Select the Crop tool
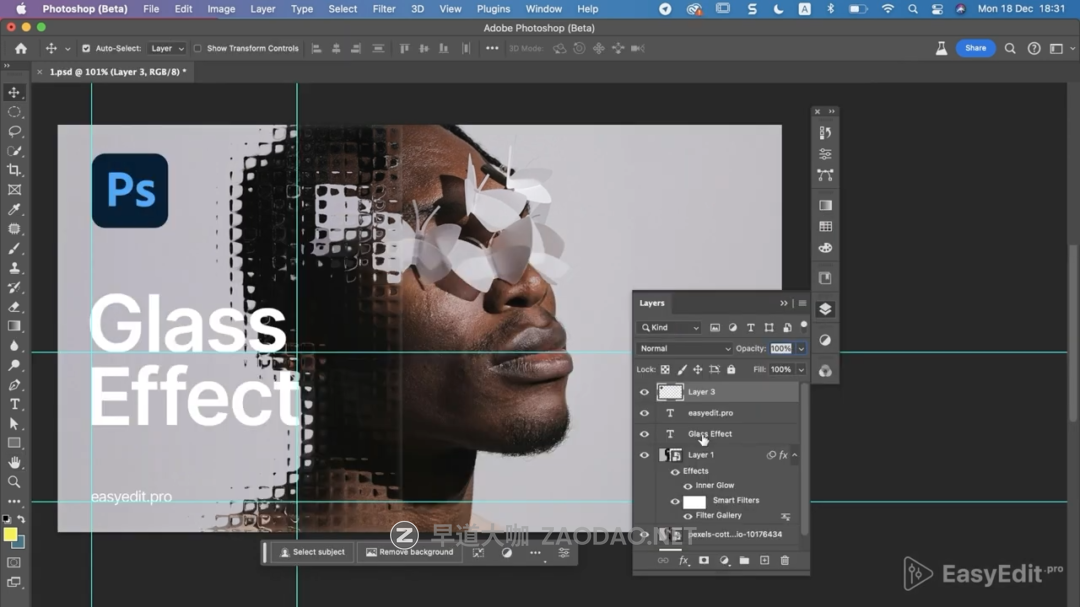 14,170
